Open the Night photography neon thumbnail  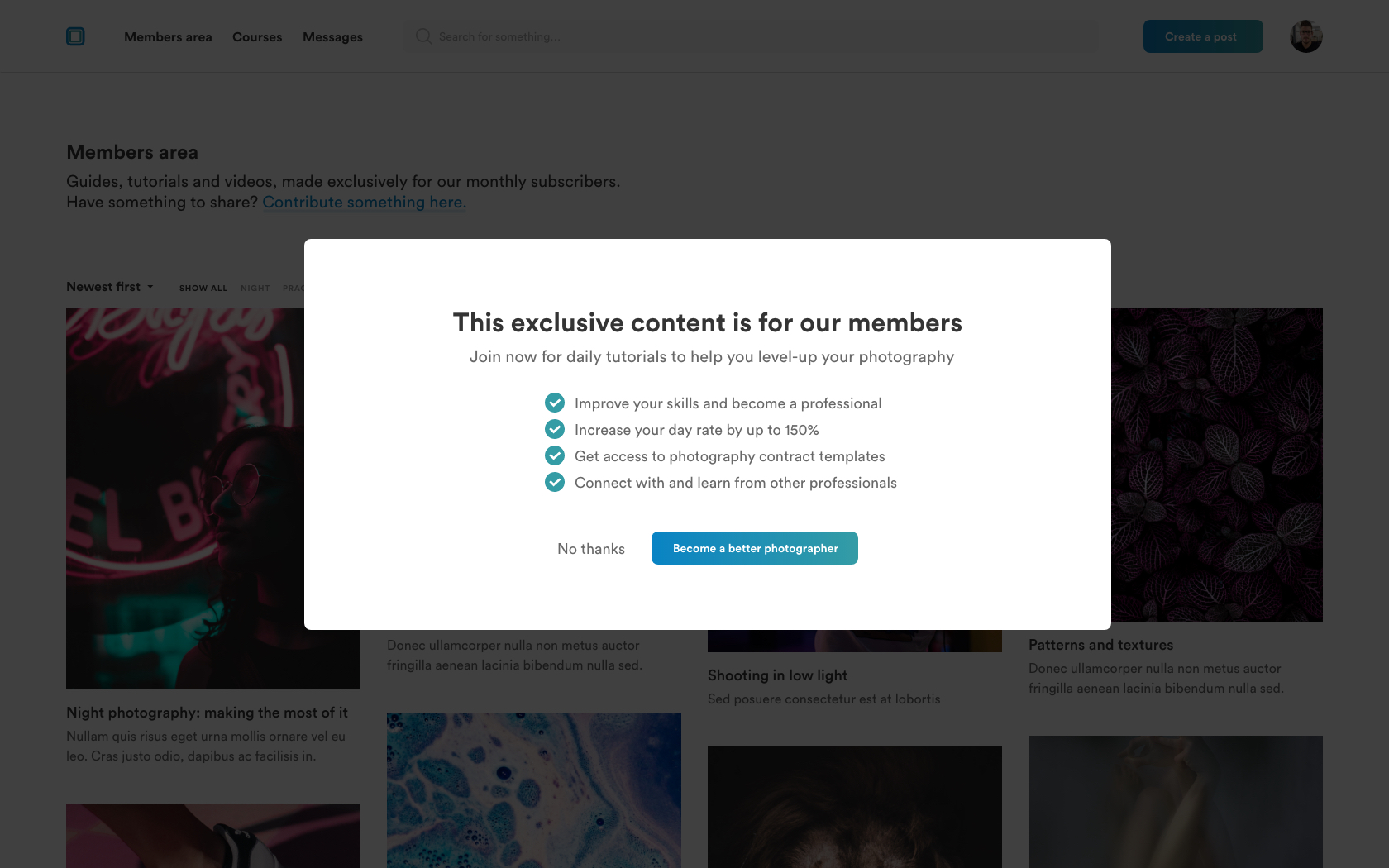coord(185,498)
